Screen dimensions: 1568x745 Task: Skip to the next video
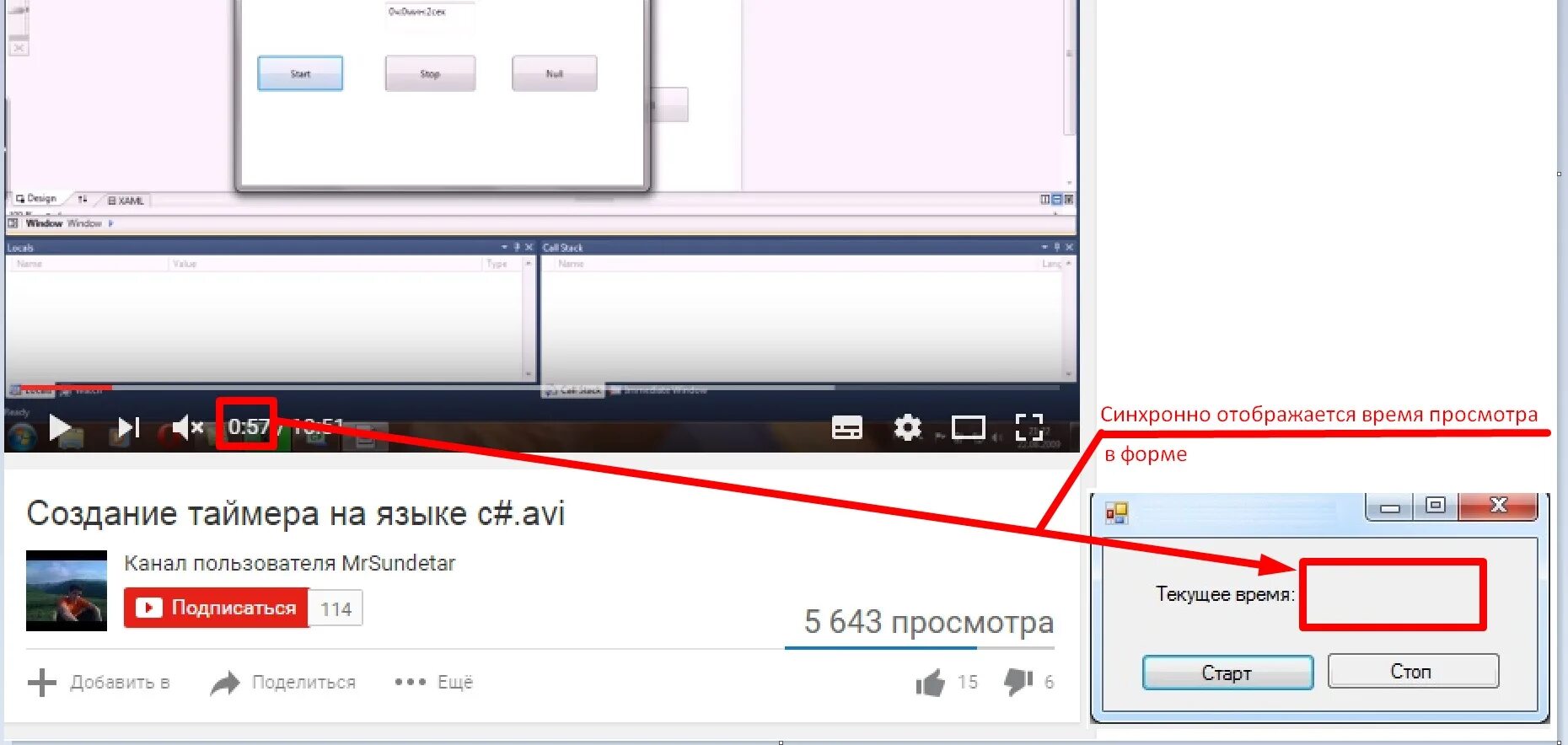(x=128, y=428)
